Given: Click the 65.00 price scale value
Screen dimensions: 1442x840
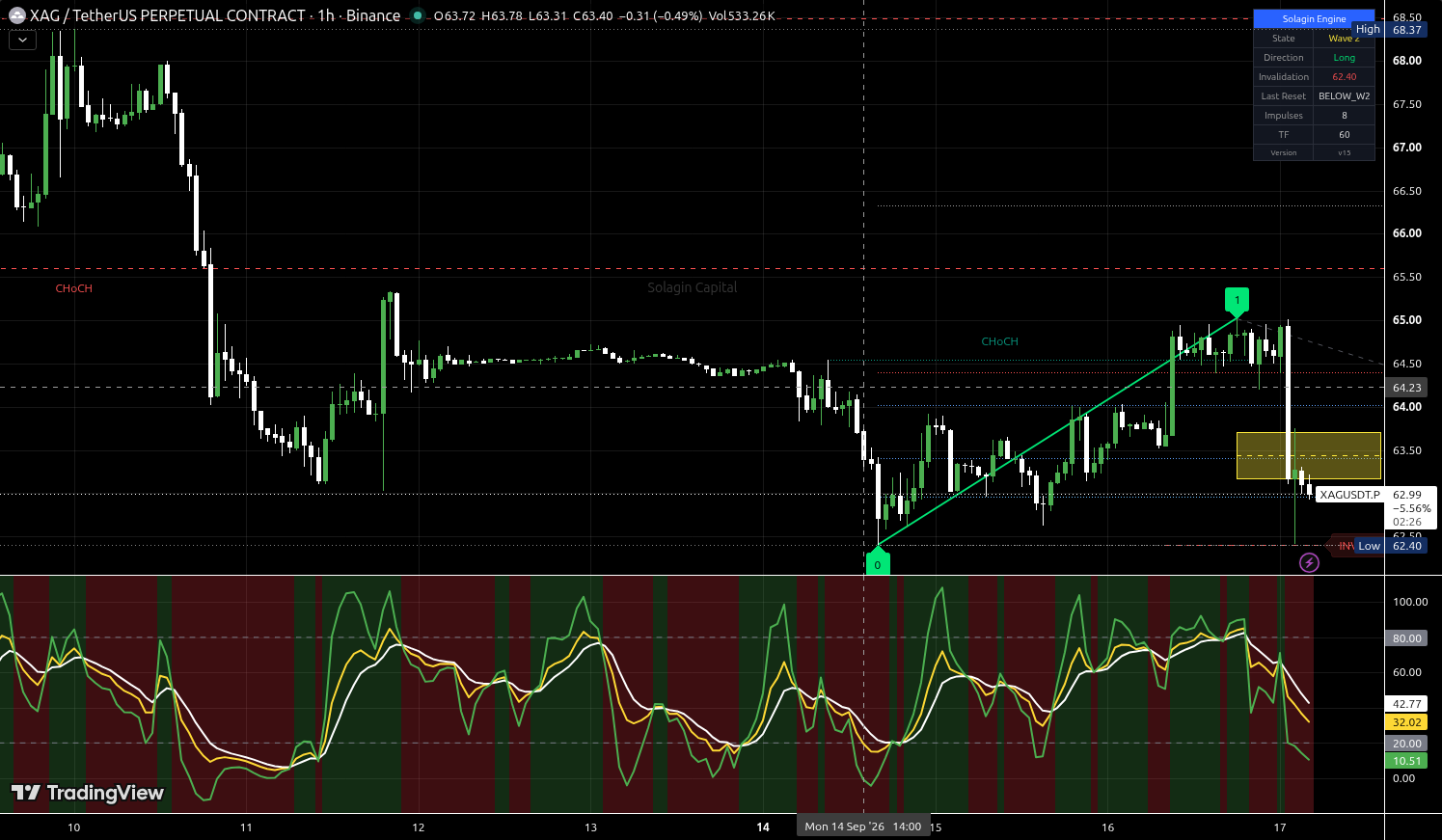Looking at the screenshot, I should tap(1407, 320).
